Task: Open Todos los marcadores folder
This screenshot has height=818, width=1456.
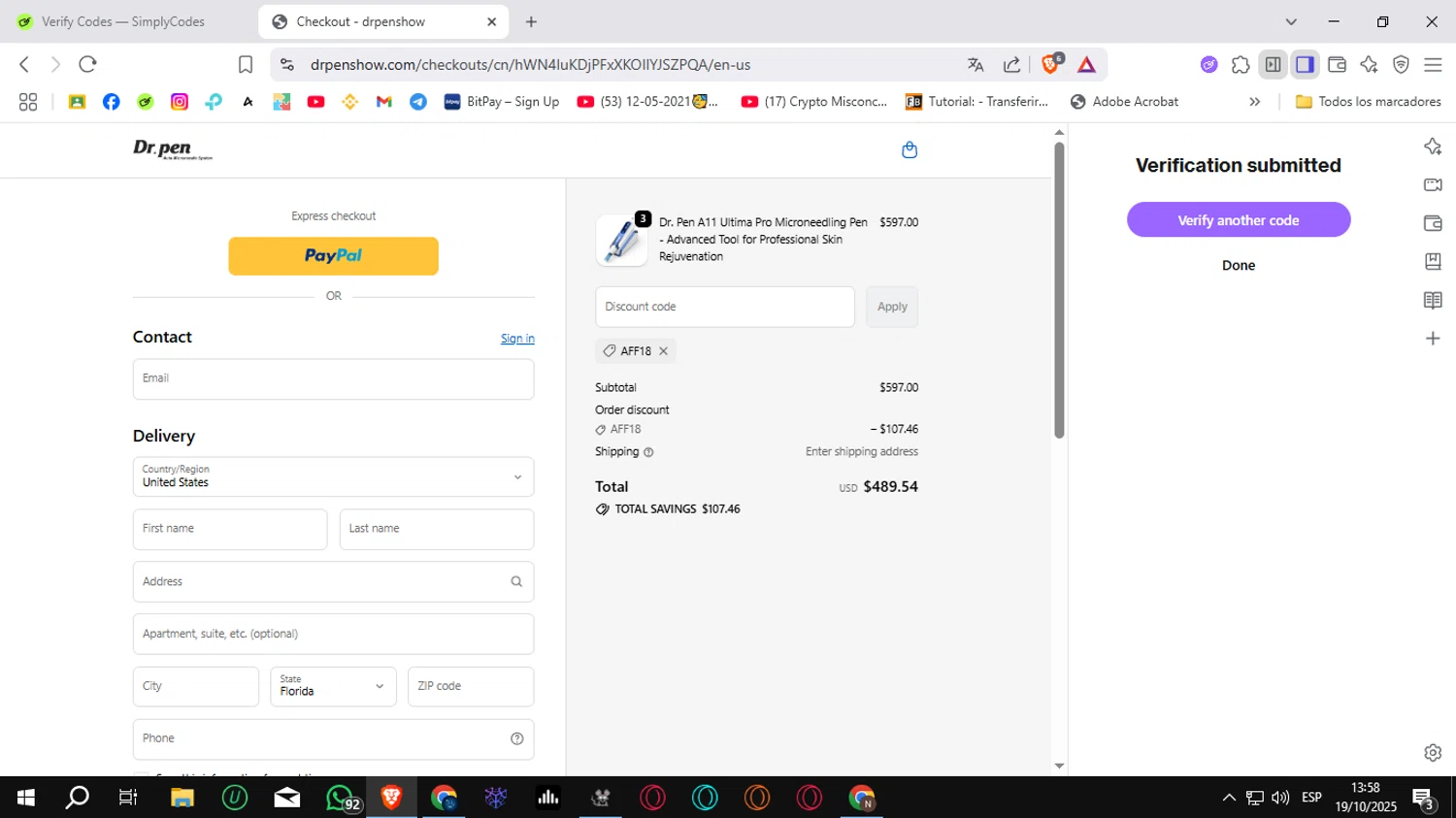Action: point(1368,101)
